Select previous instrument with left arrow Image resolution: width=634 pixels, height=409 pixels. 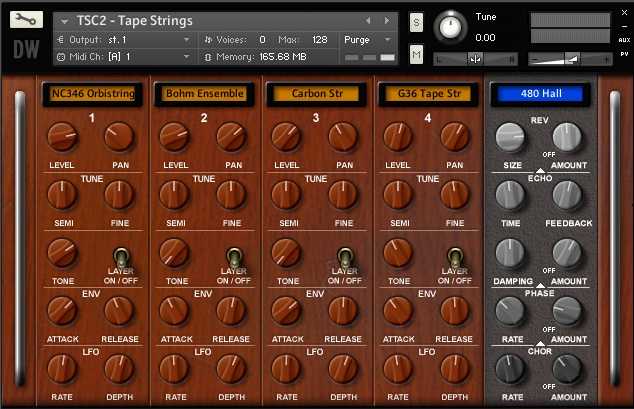[x=368, y=20]
